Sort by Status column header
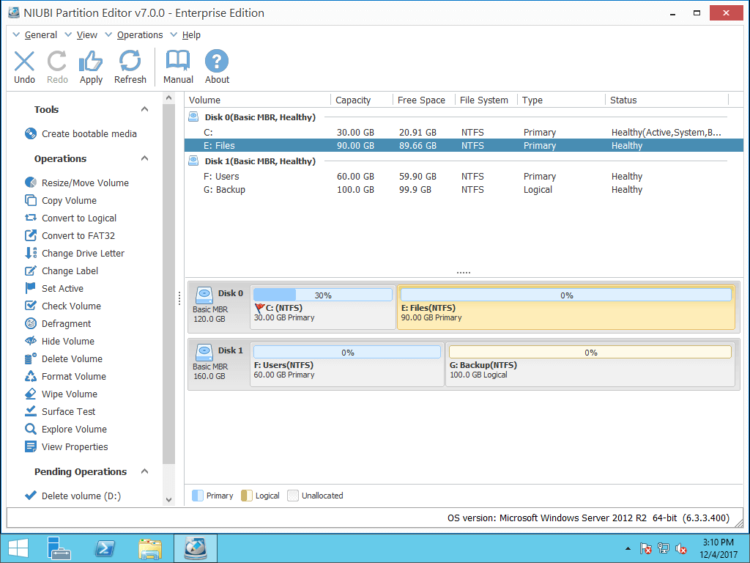Image resolution: width=750 pixels, height=563 pixels. point(667,100)
